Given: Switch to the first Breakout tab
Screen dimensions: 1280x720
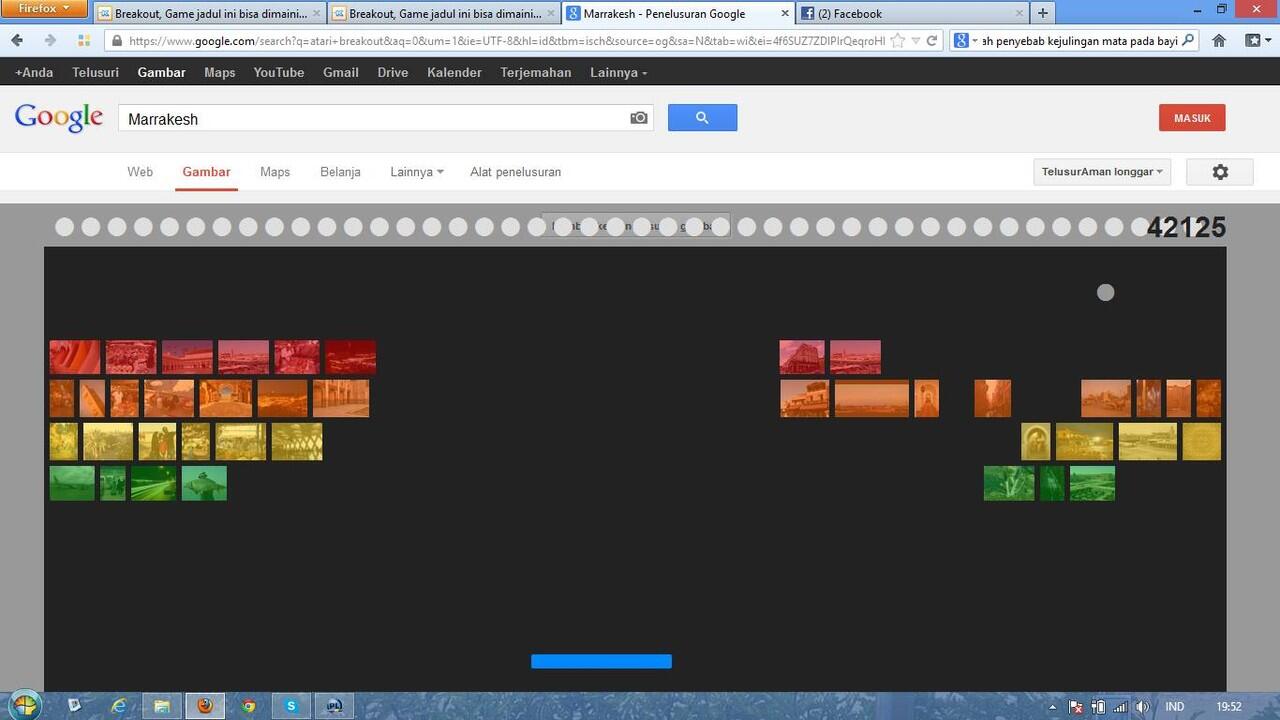Looking at the screenshot, I should coord(211,14).
